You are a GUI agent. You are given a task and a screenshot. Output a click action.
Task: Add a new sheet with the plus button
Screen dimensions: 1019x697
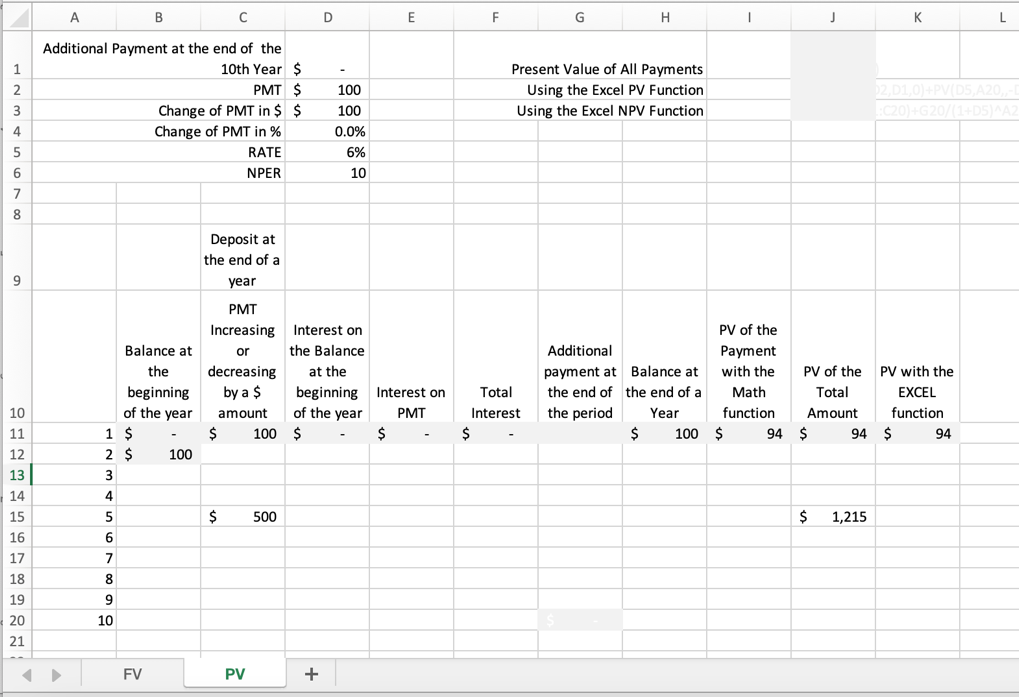point(311,674)
